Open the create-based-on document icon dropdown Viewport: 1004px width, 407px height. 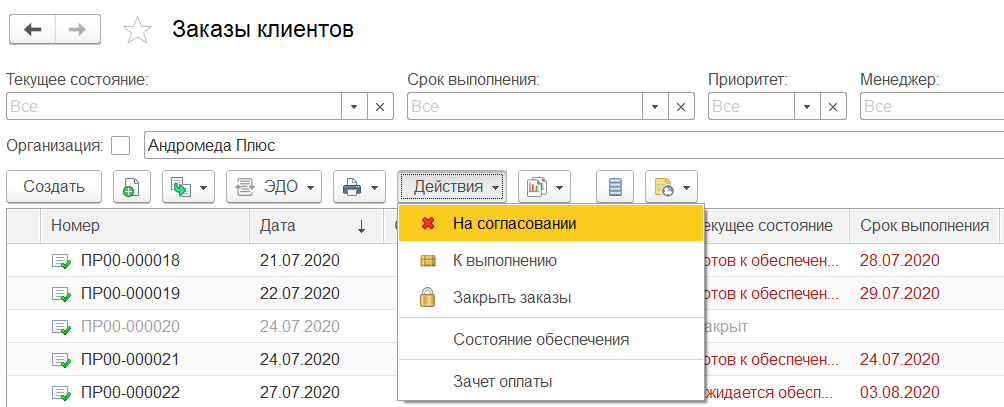tap(189, 186)
